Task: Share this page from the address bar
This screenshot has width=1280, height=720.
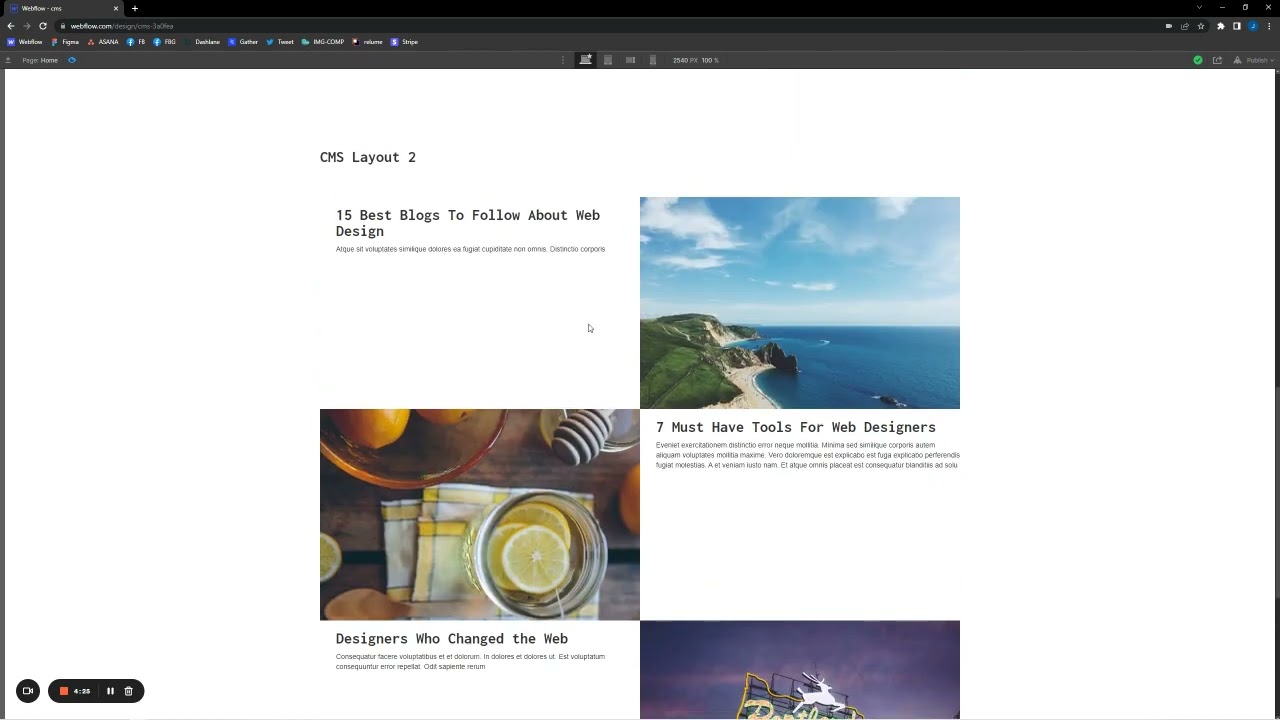Action: pos(1185,26)
